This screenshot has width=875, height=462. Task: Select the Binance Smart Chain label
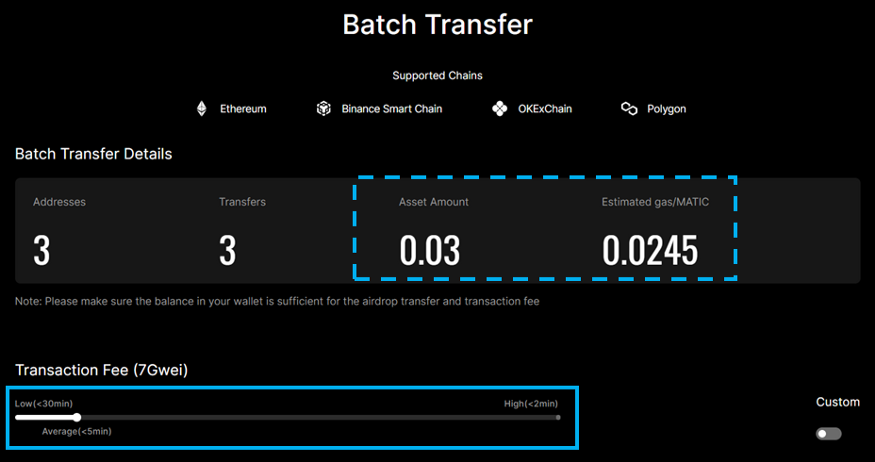(391, 109)
